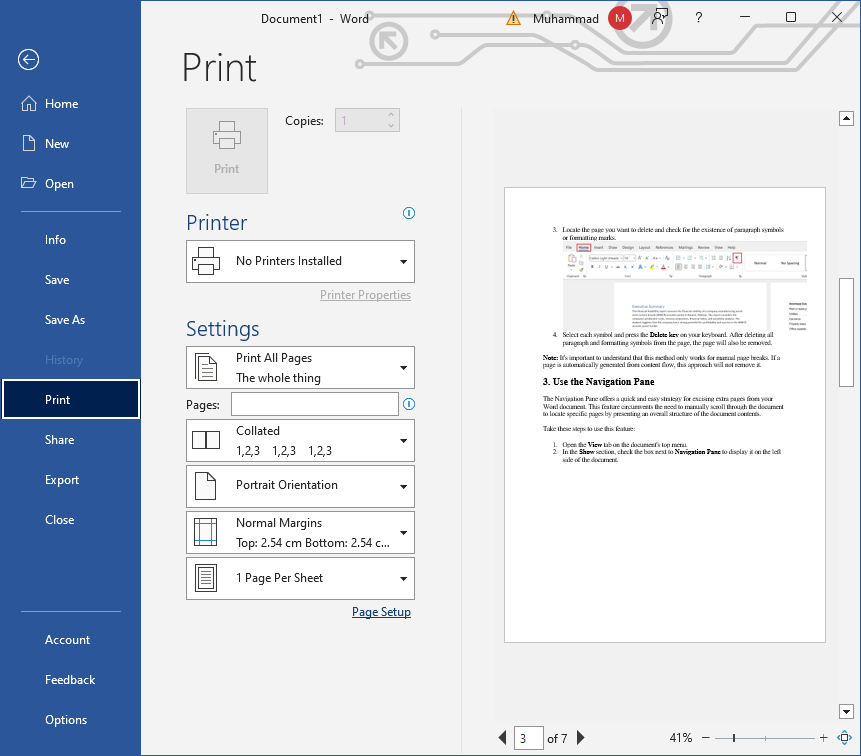The height and width of the screenshot is (756, 861).
Task: Click the zoom in plus icon
Action: [x=823, y=738]
